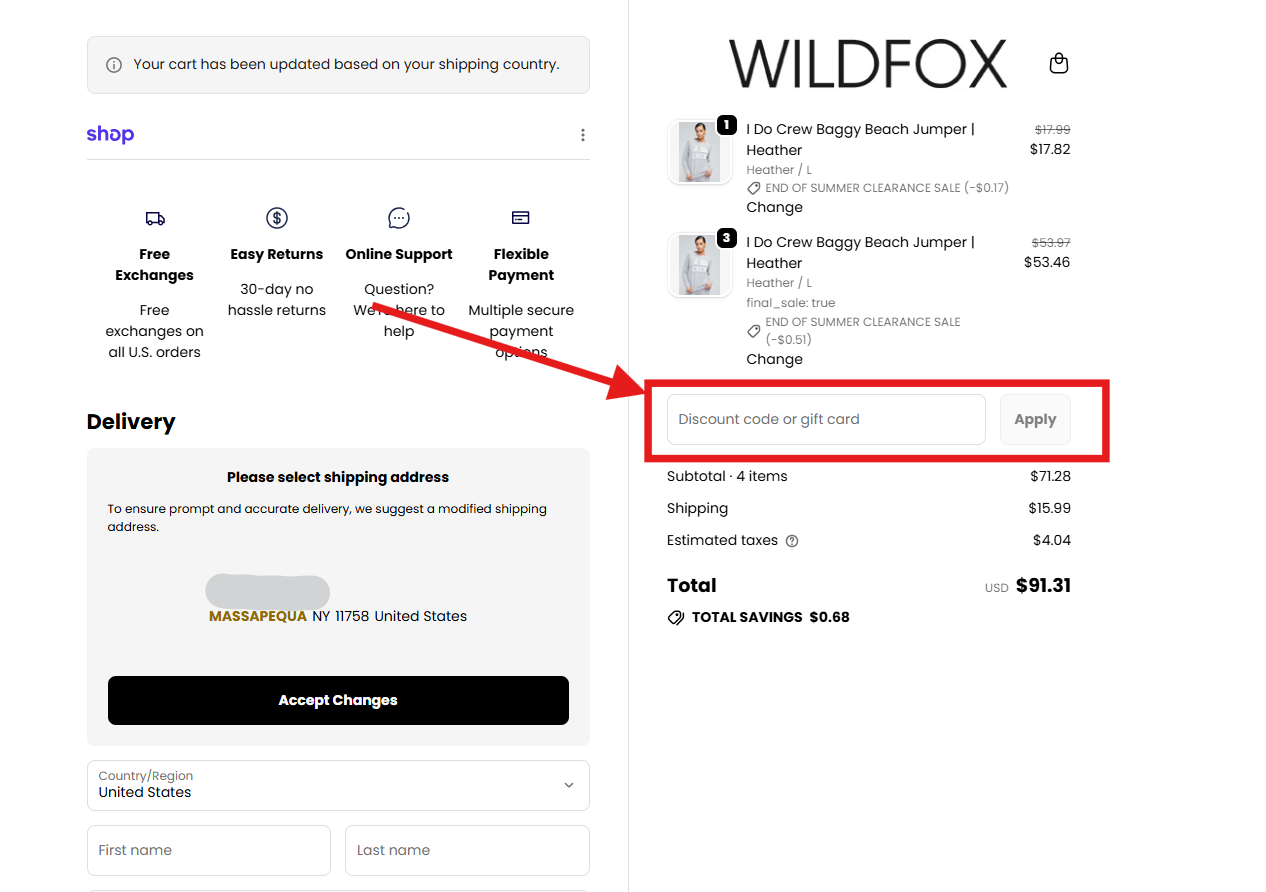Open the Shop account options menu
Image resolution: width=1266 pixels, height=892 pixels.
point(583,135)
